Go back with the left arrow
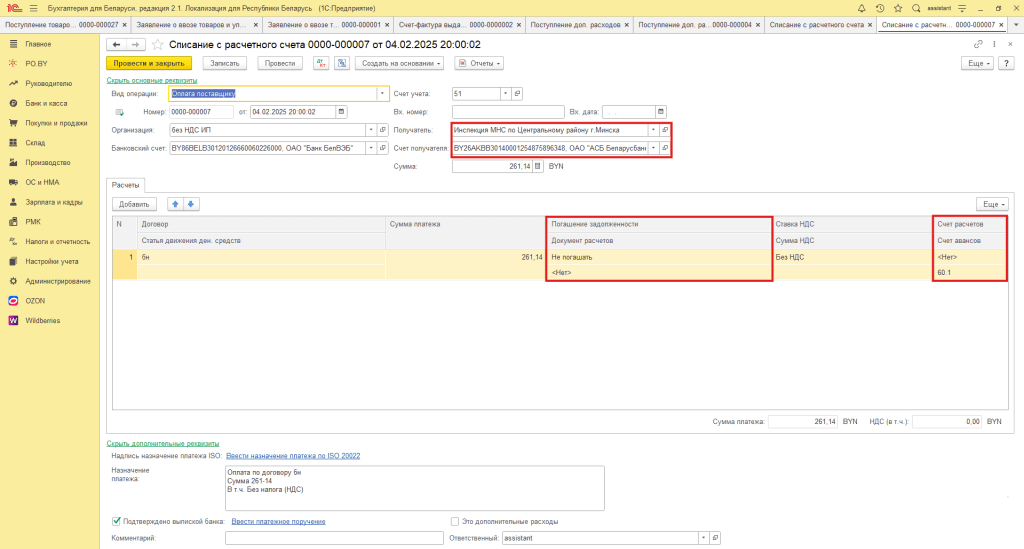 click(x=116, y=44)
